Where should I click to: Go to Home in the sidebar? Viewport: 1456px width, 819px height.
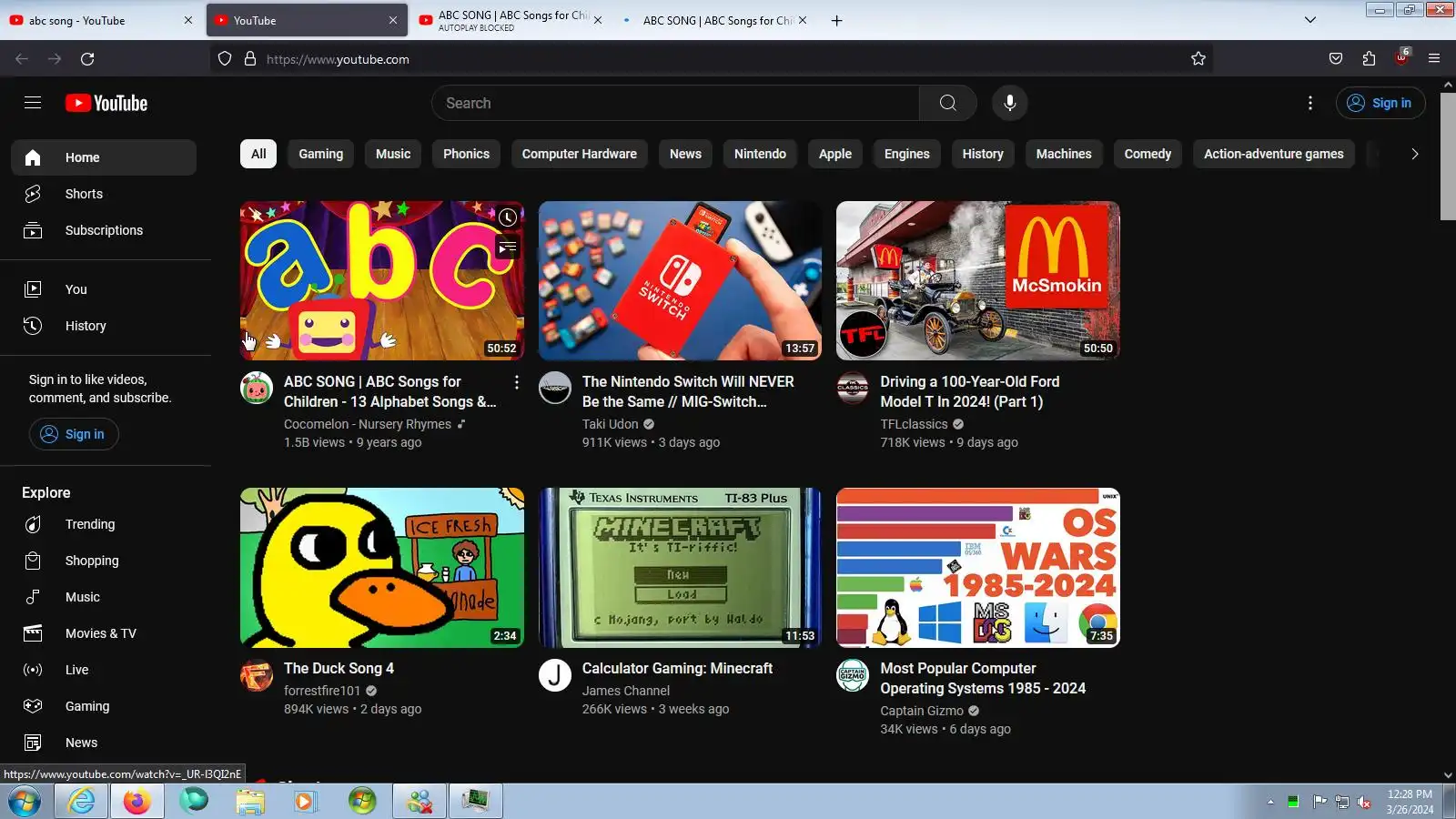pyautogui.click(x=104, y=157)
